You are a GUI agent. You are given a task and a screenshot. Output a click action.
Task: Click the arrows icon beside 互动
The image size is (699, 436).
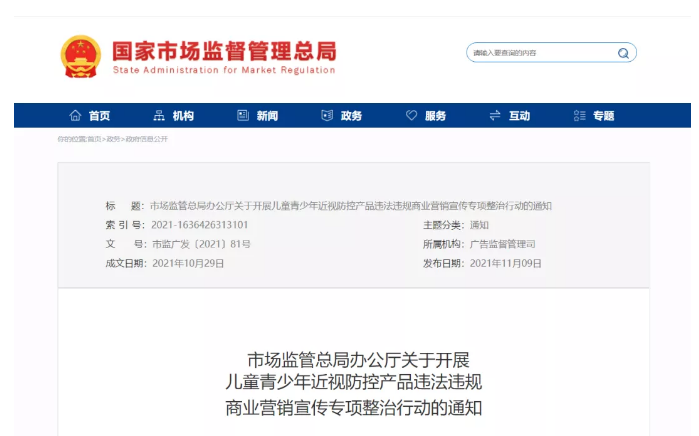coord(495,116)
